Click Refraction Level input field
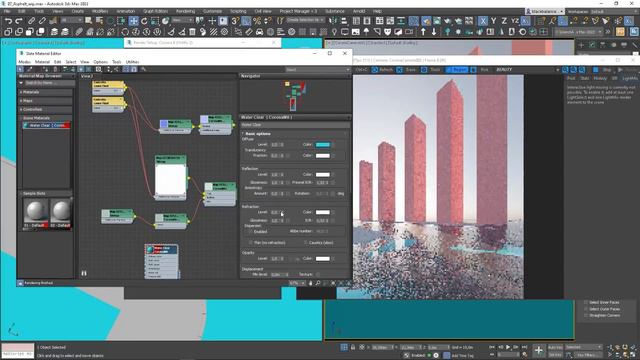Screen dimensions: 640x360 (277, 212)
